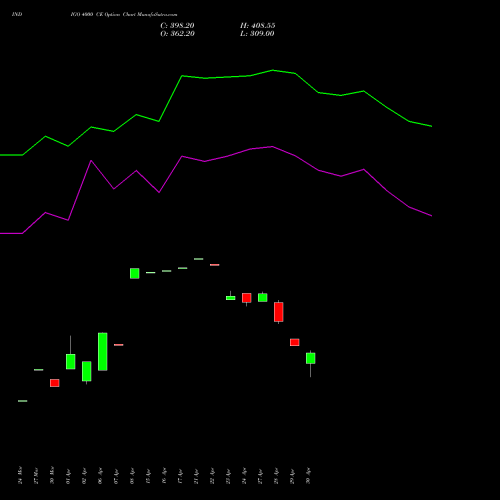Click the 30 Mar date label
The image size is (500, 500).
coord(52,475)
